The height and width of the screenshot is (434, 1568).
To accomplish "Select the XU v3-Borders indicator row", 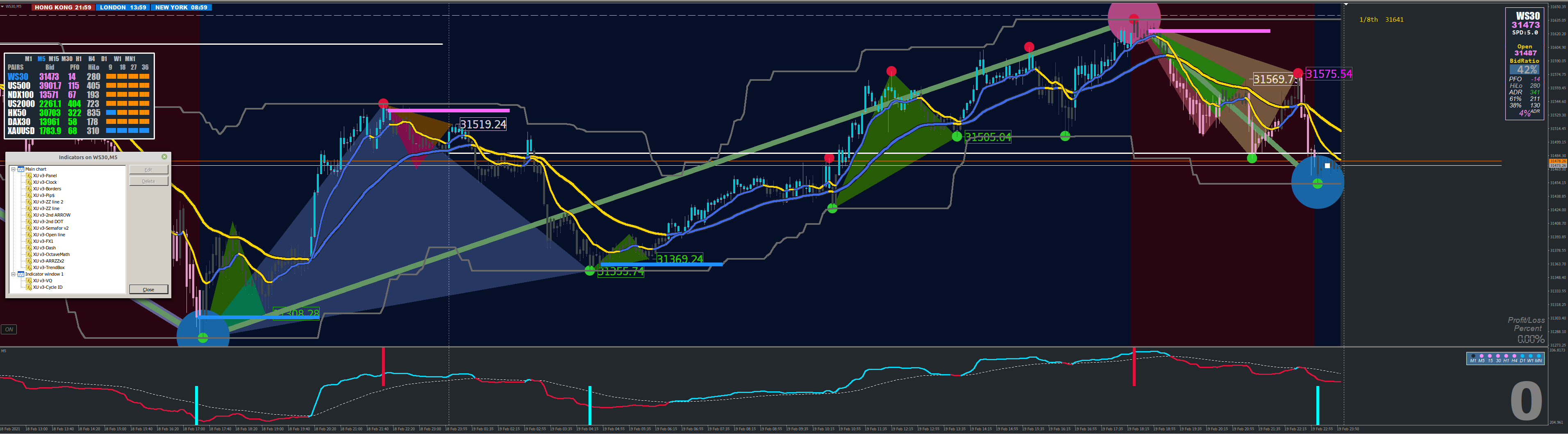I will pyautogui.click(x=43, y=189).
